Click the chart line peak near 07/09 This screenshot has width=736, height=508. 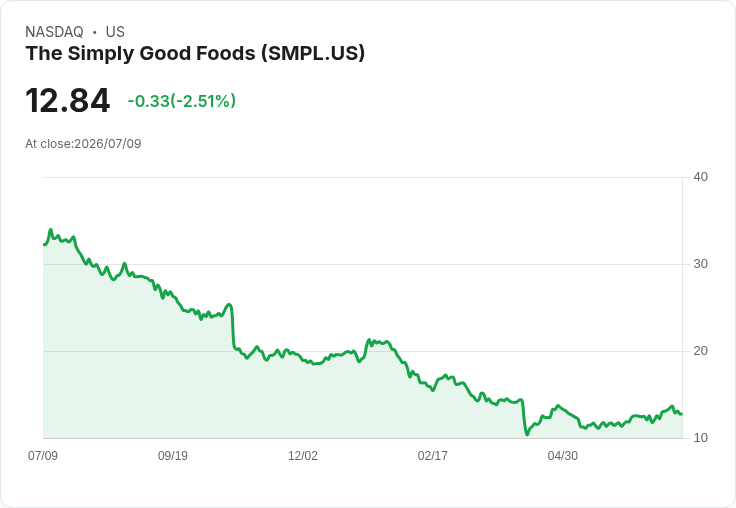pyautogui.click(x=51, y=230)
